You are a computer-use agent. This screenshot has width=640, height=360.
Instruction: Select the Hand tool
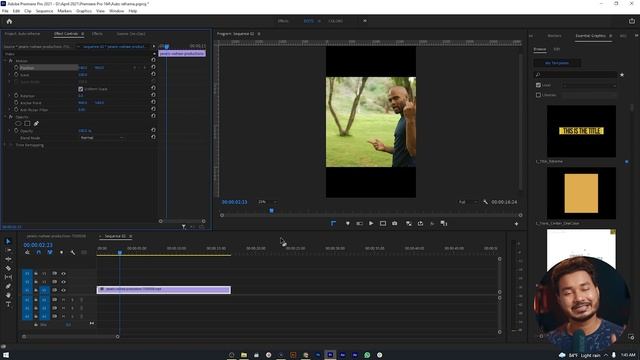coord(8,295)
